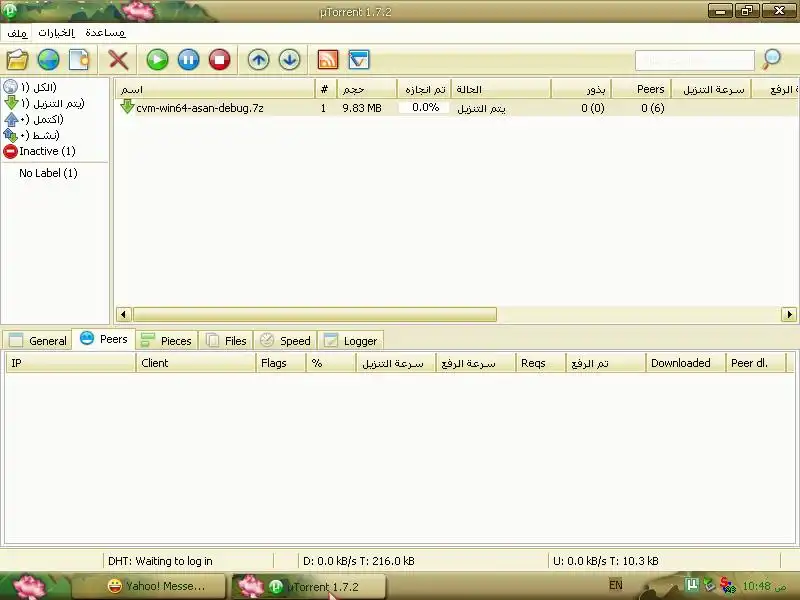Create a new torrent file icon
This screenshot has height=600, width=800.
[x=79, y=60]
